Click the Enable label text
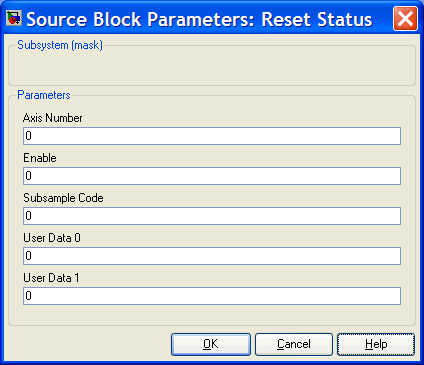The image size is (424, 365). point(40,158)
